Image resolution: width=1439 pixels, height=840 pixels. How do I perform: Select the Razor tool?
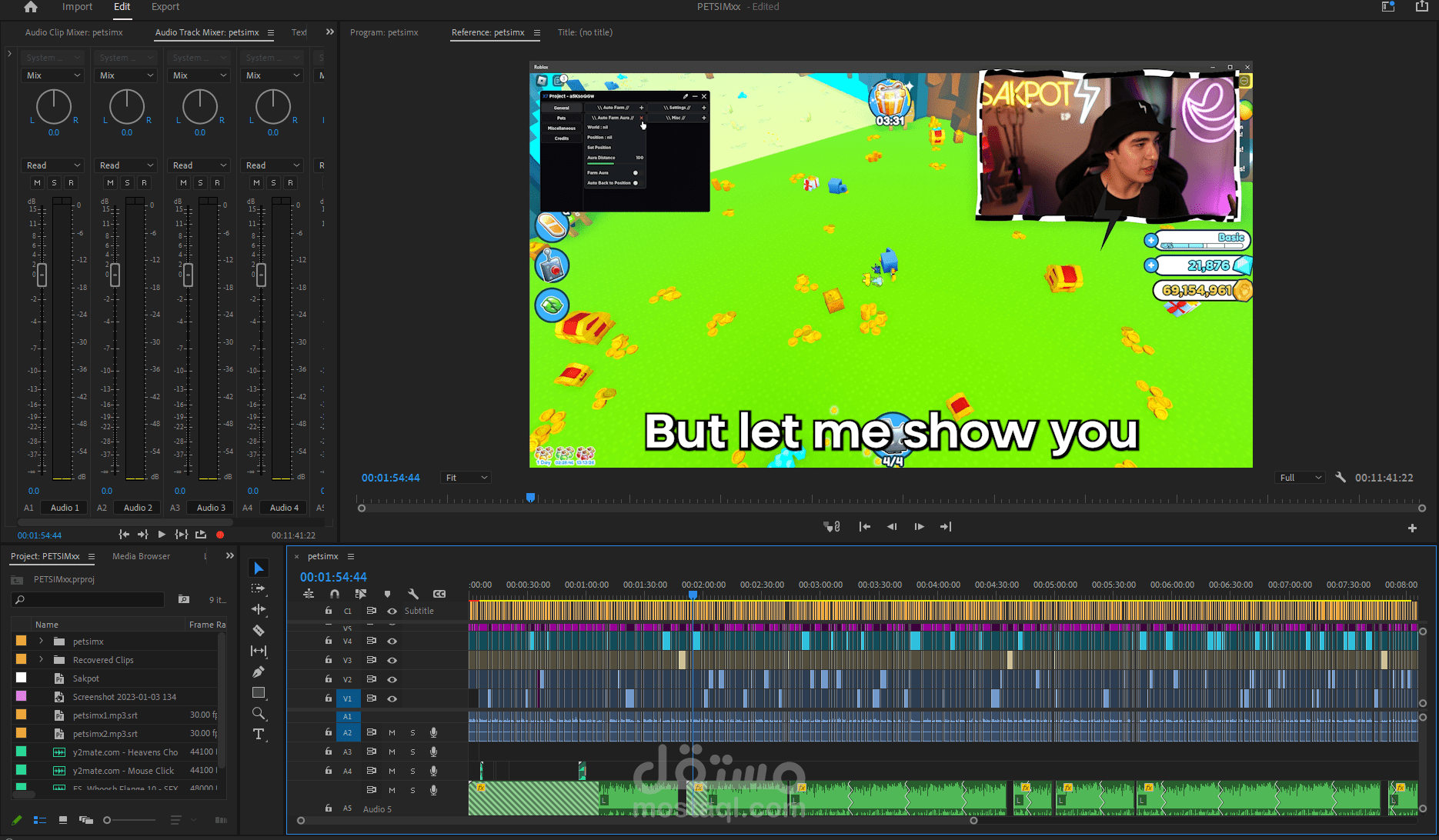(x=259, y=630)
